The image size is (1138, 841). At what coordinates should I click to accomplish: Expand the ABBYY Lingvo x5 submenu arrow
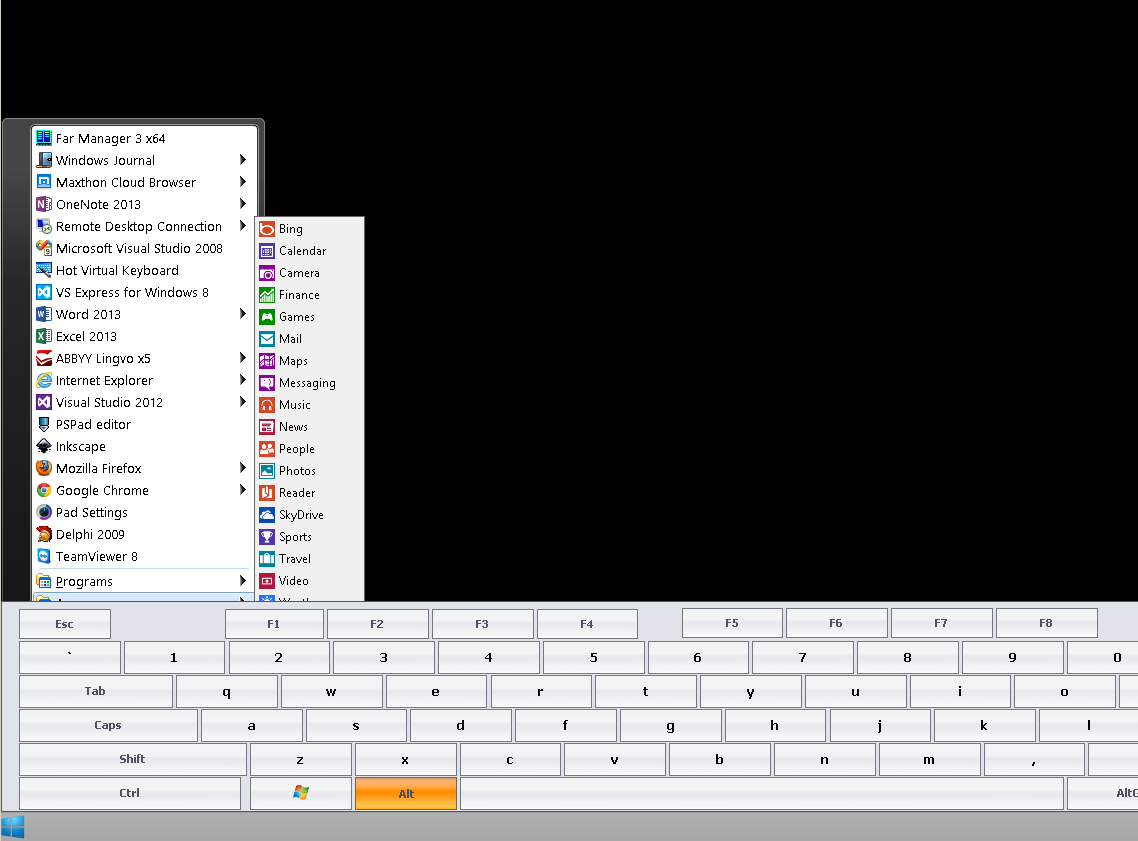(x=243, y=358)
